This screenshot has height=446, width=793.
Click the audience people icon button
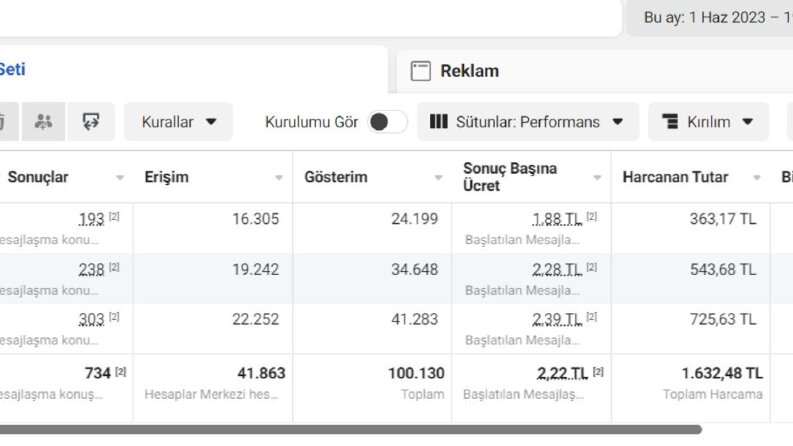[43, 122]
